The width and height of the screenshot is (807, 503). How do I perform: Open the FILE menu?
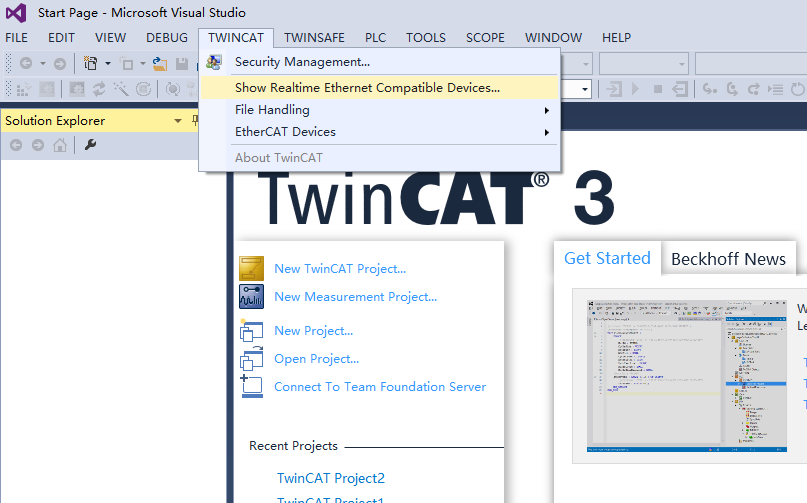16,38
